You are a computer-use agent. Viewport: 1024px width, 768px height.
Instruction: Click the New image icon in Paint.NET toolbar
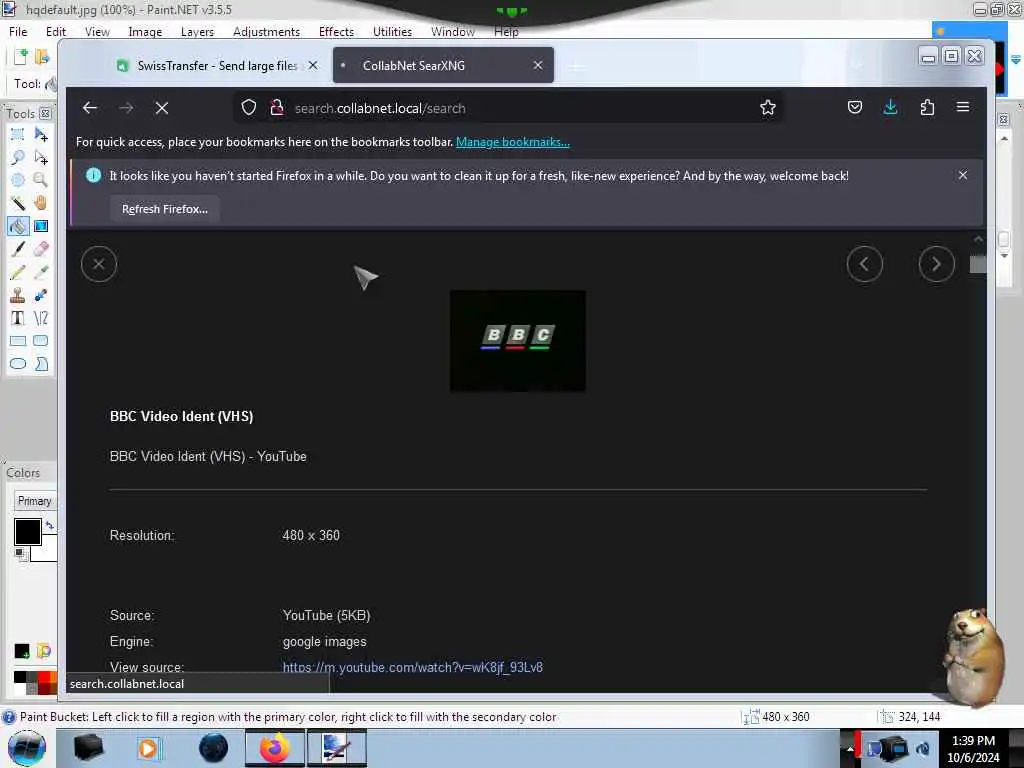[x=20, y=57]
